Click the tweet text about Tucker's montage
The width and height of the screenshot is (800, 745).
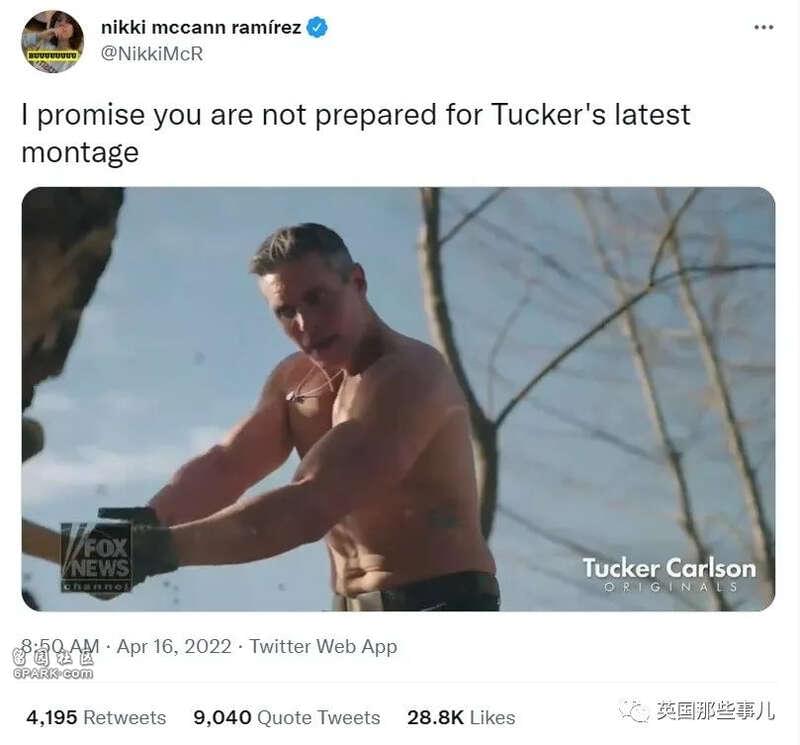356,133
